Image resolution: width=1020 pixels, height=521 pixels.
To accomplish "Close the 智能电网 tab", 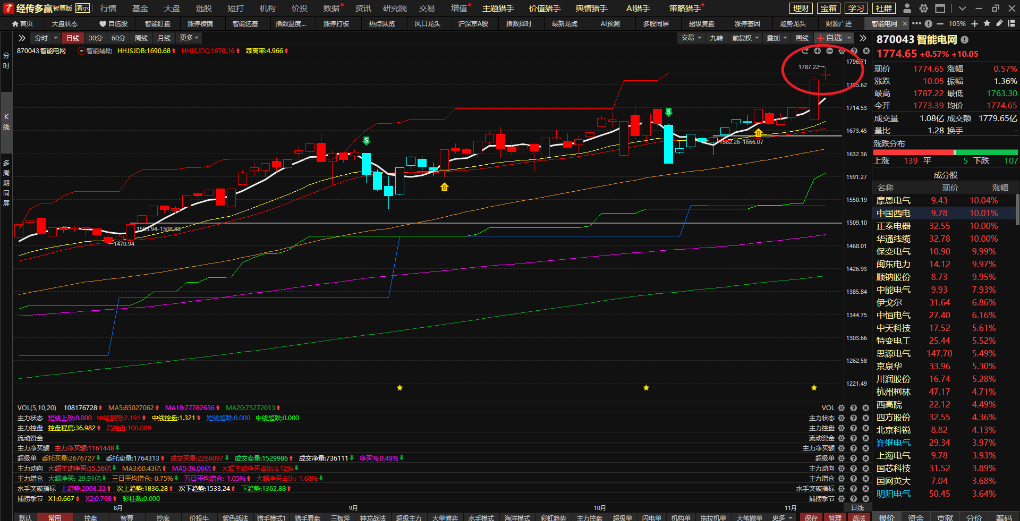I will 904,23.
